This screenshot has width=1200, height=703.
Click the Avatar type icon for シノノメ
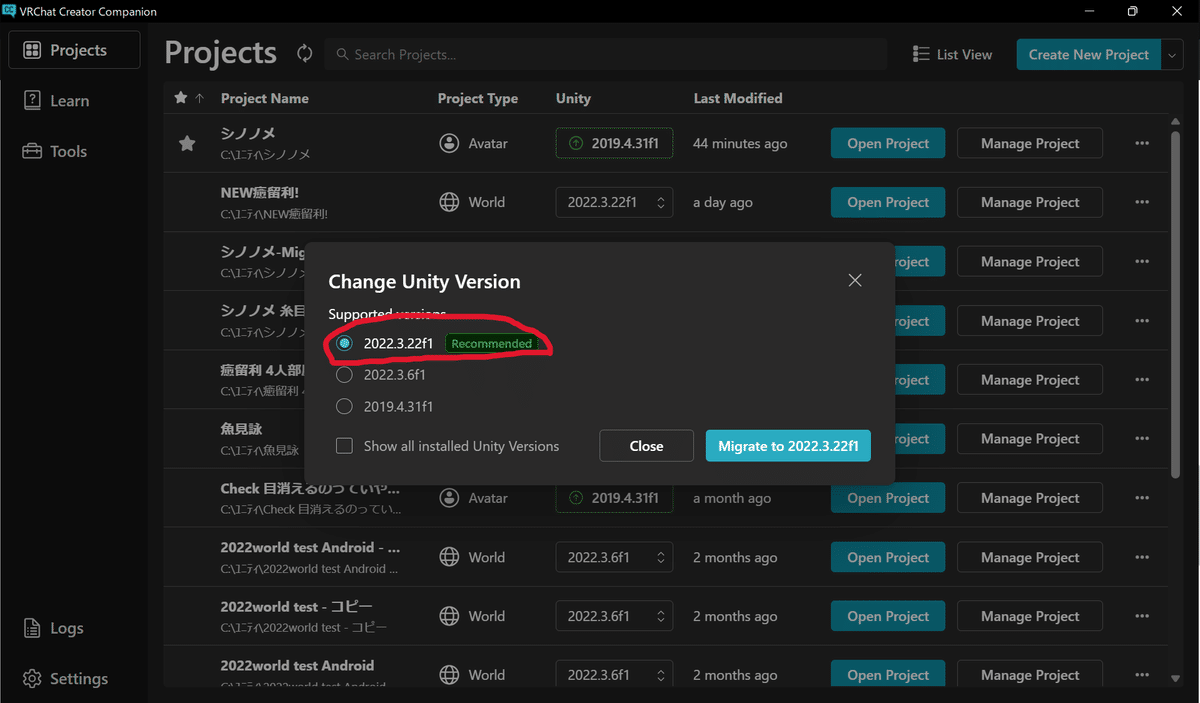pyautogui.click(x=449, y=143)
